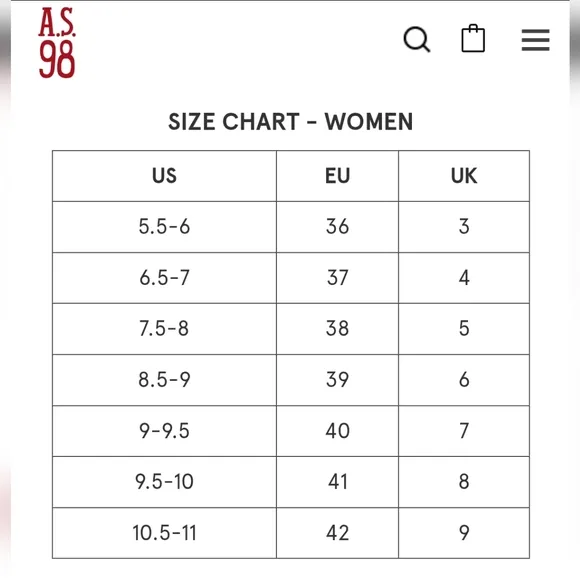Select the US size 9-9.5 cell
Screen dimensions: 580x580
point(164,431)
